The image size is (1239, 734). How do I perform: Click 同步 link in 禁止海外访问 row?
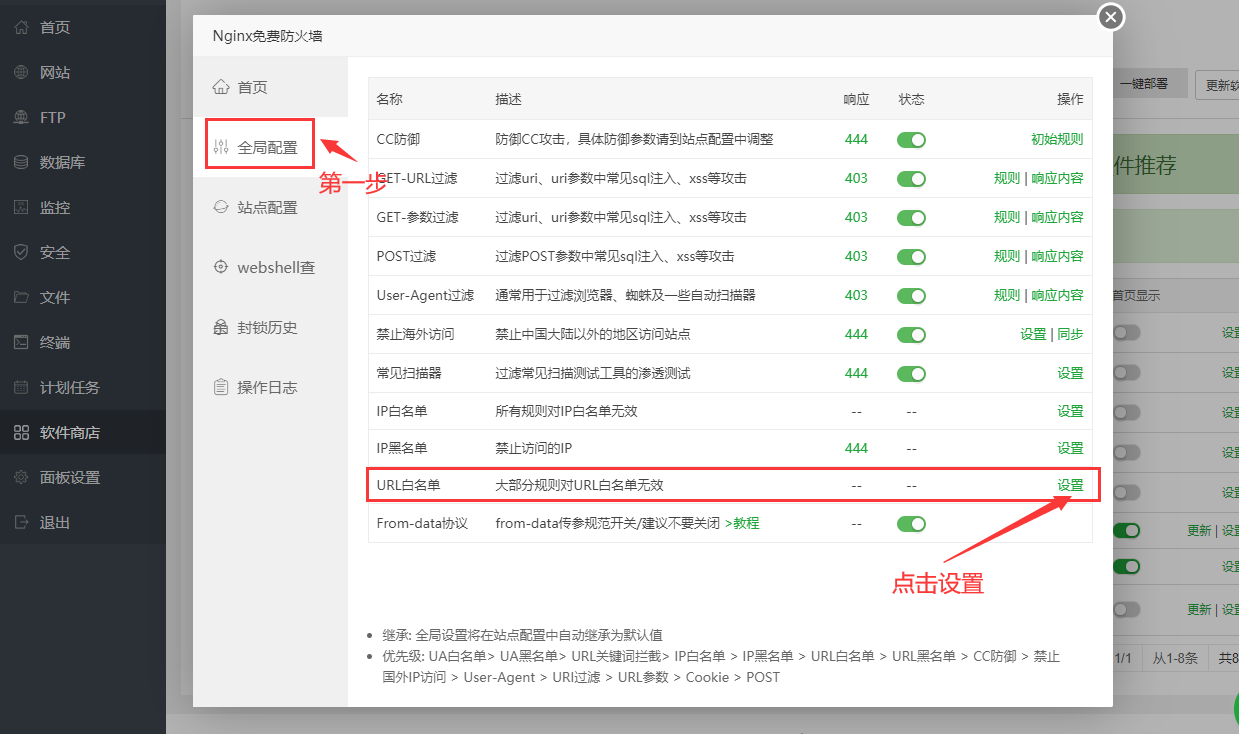click(x=1071, y=334)
